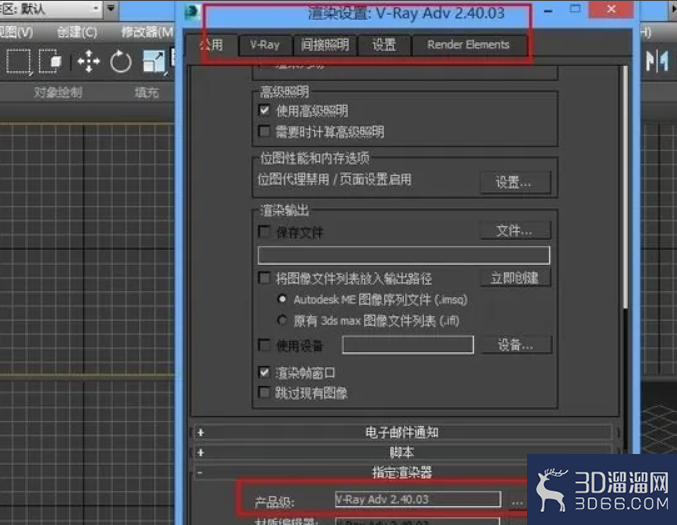Open the 修改器 menu
The image size is (677, 525).
(x=147, y=32)
